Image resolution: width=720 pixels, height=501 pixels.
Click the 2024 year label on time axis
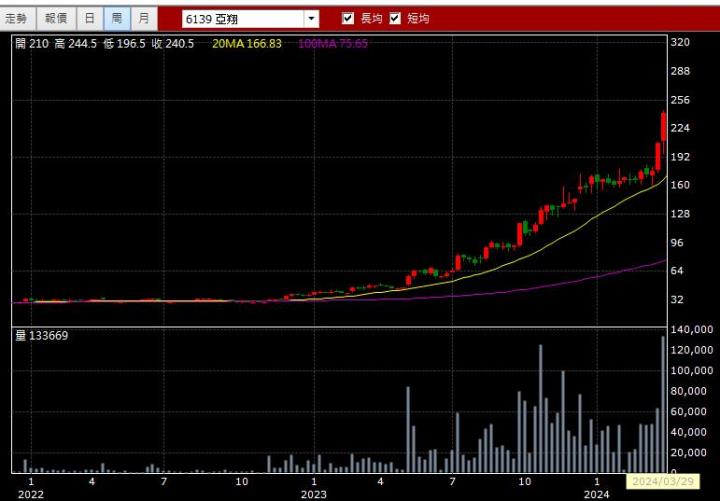[596, 495]
